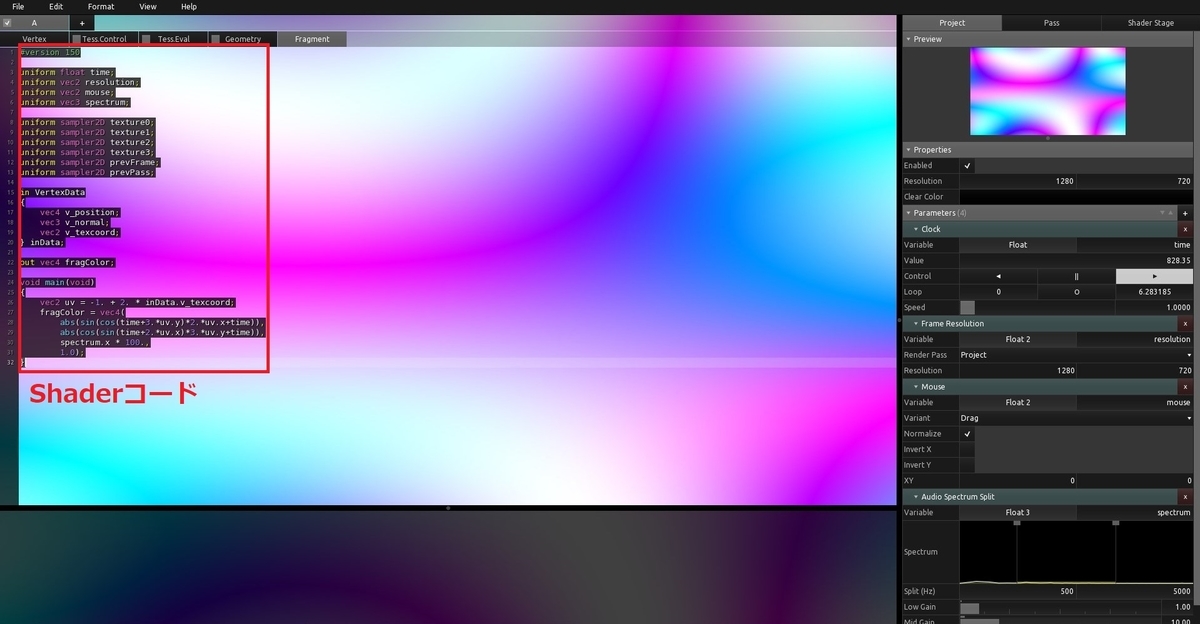Collapse the Preview section
Image resolution: width=1200 pixels, height=624 pixels.
[x=908, y=39]
